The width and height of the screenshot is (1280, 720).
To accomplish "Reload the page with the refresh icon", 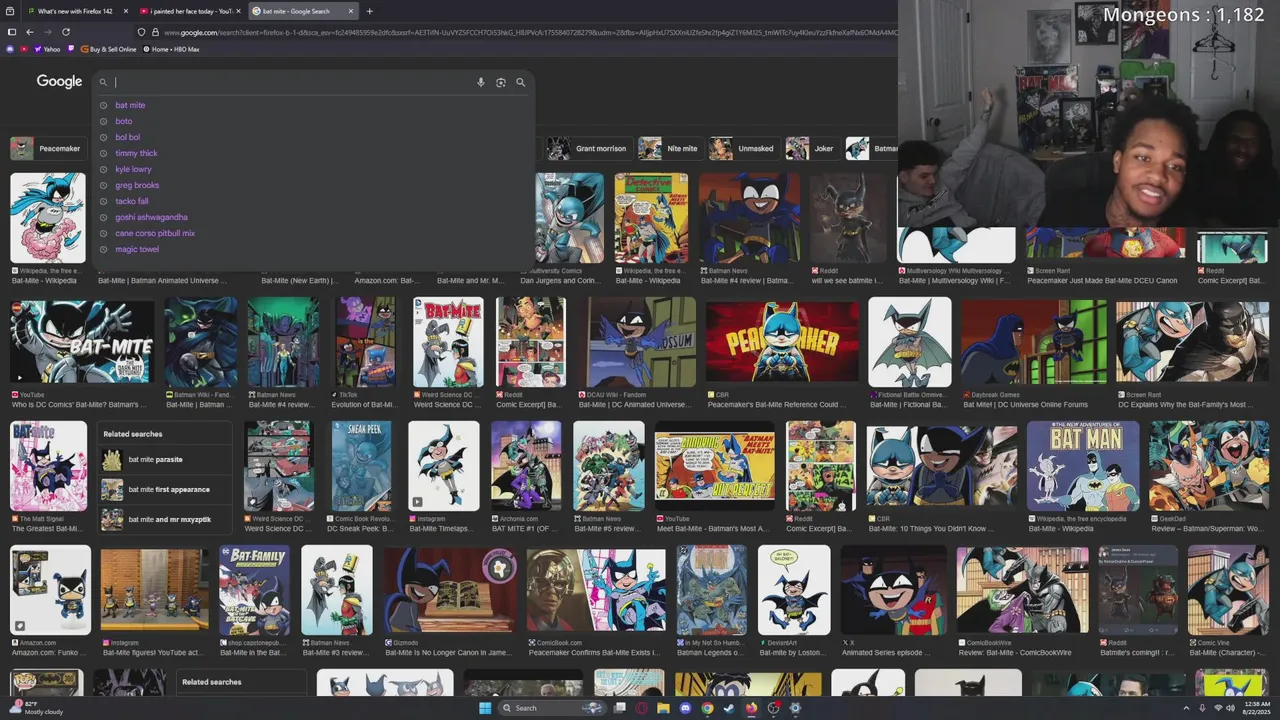I will point(66,32).
